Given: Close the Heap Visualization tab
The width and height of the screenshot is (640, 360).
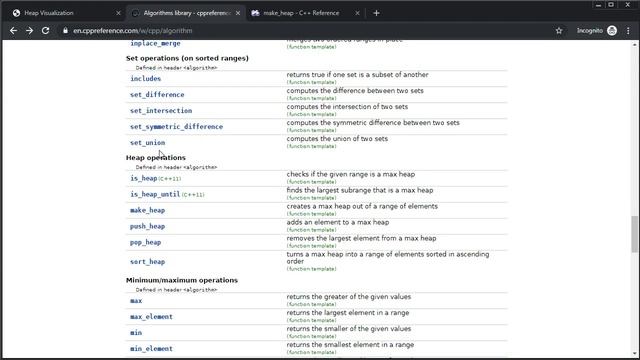Looking at the screenshot, I should [118, 13].
